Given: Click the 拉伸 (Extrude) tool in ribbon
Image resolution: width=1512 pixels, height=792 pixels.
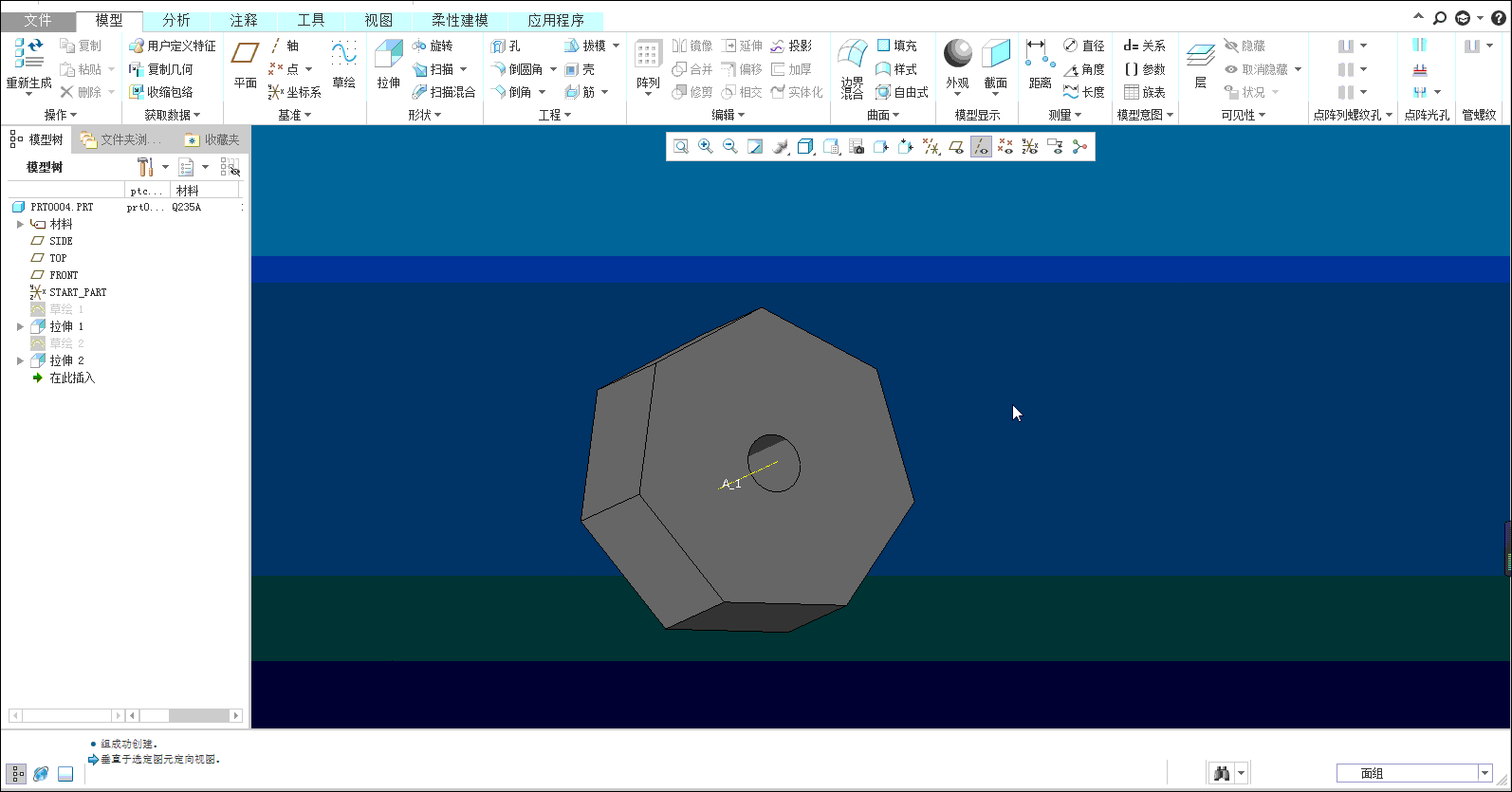Looking at the screenshot, I should click(x=389, y=64).
